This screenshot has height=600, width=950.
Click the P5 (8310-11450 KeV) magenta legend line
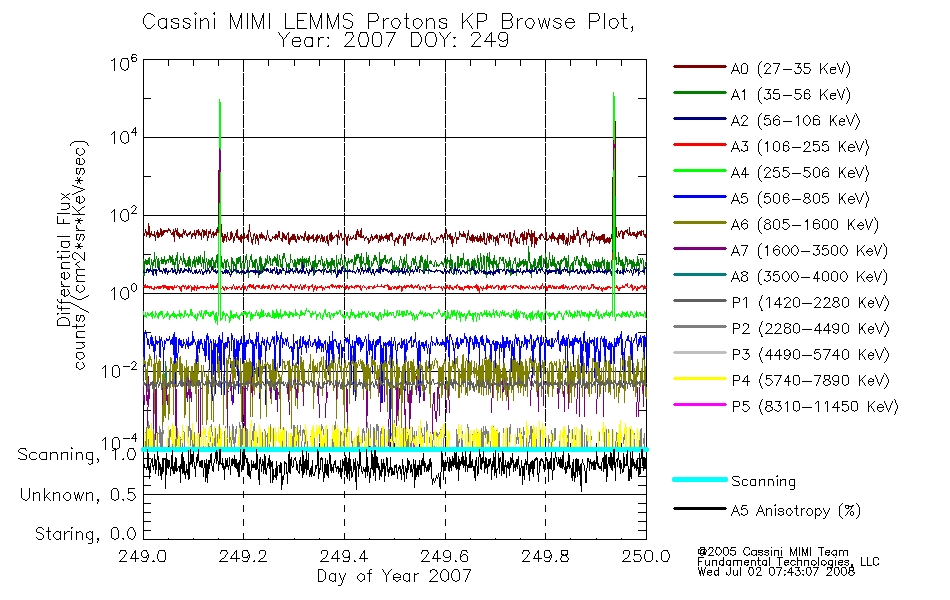(x=699, y=404)
